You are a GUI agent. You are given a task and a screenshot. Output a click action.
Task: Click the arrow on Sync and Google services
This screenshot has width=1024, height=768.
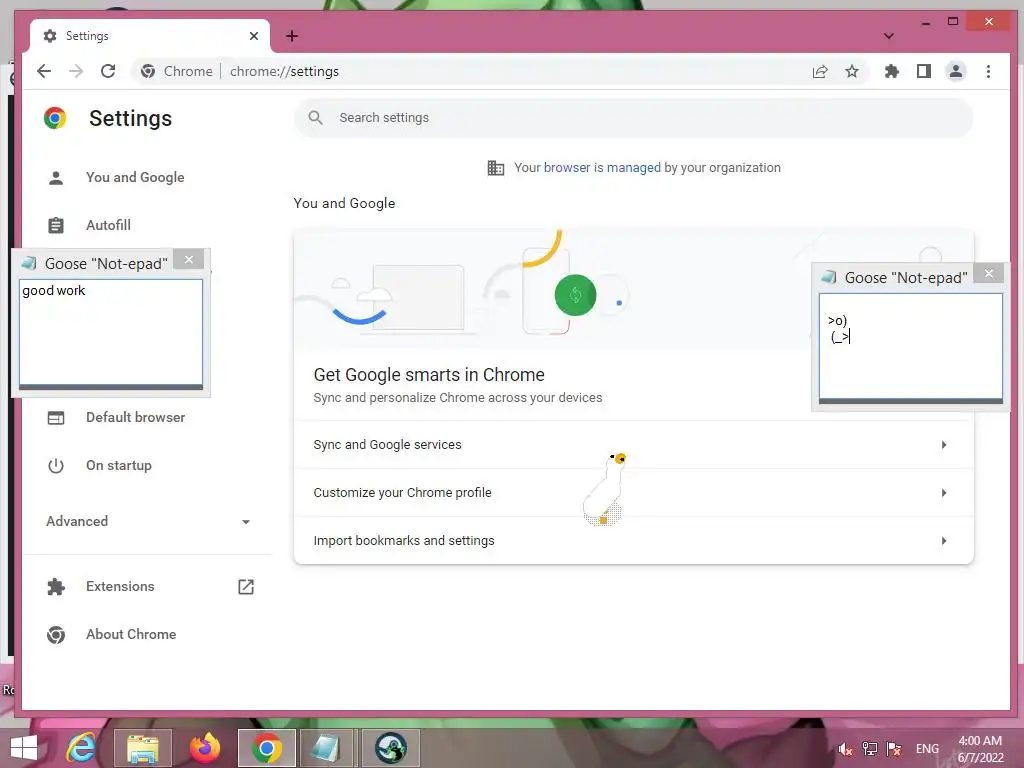(944, 445)
